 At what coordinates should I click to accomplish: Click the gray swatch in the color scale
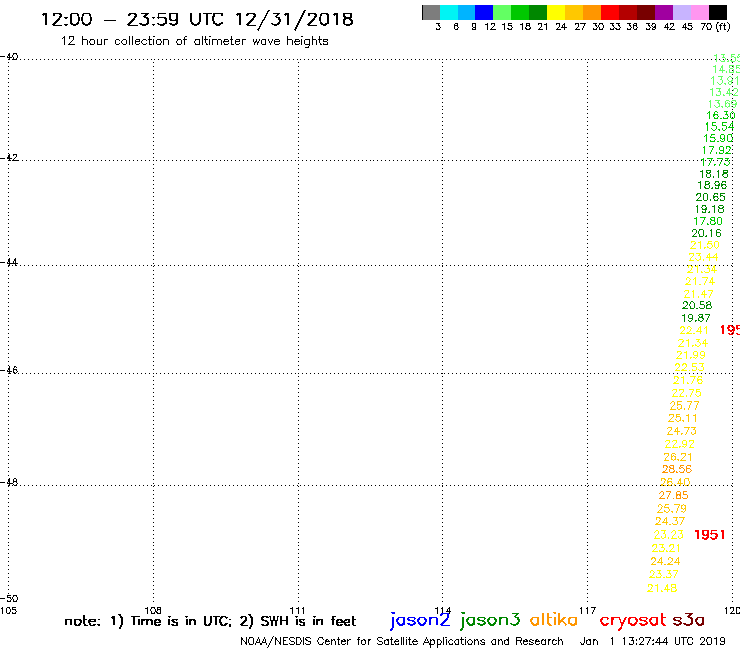pos(431,12)
